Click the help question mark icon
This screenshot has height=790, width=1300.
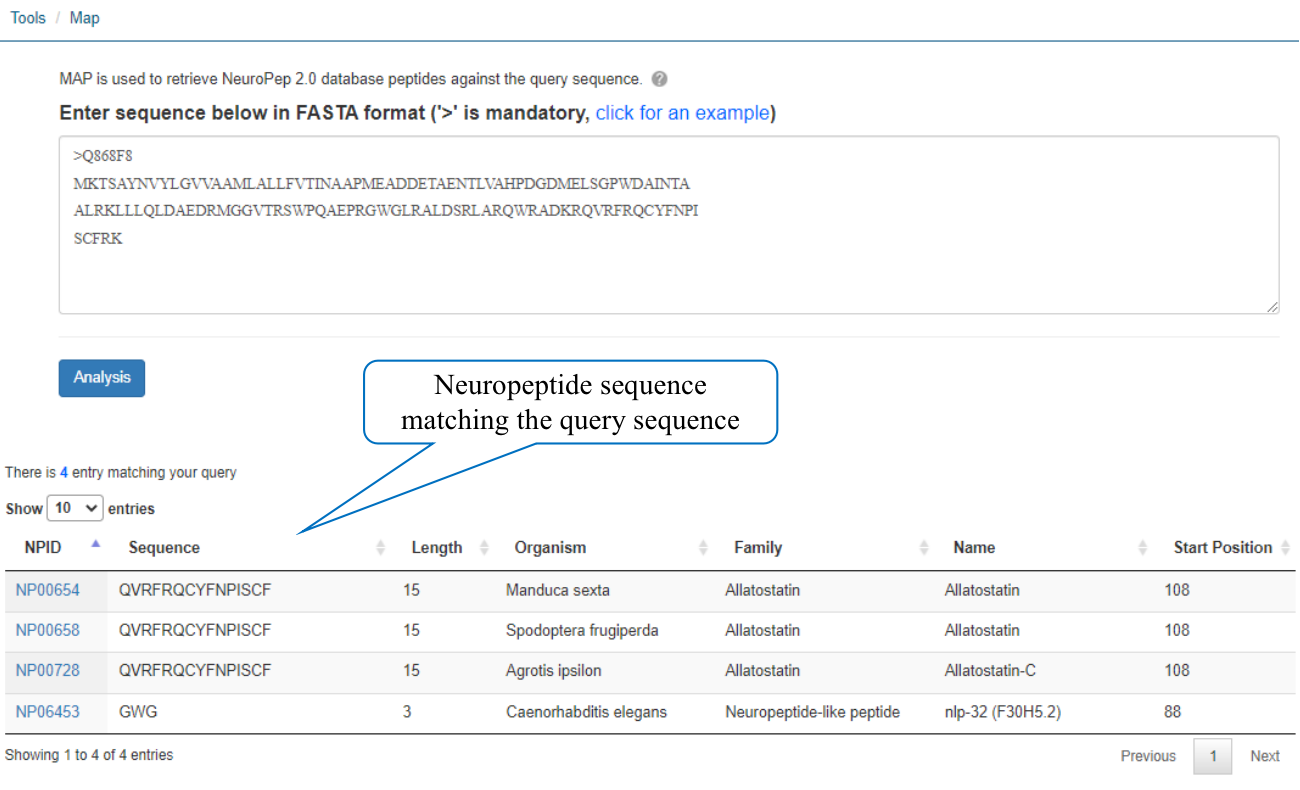(x=659, y=80)
